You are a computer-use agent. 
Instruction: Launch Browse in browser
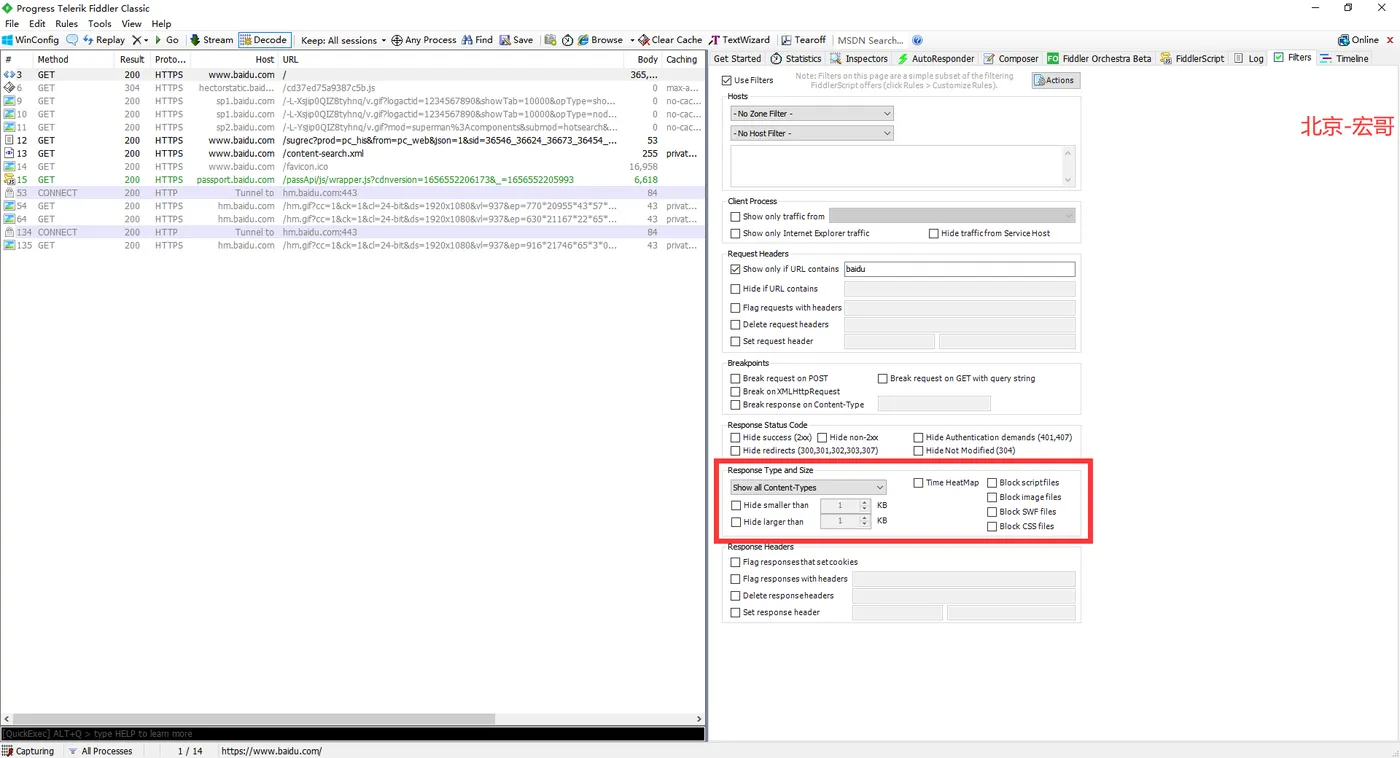[x=600, y=40]
